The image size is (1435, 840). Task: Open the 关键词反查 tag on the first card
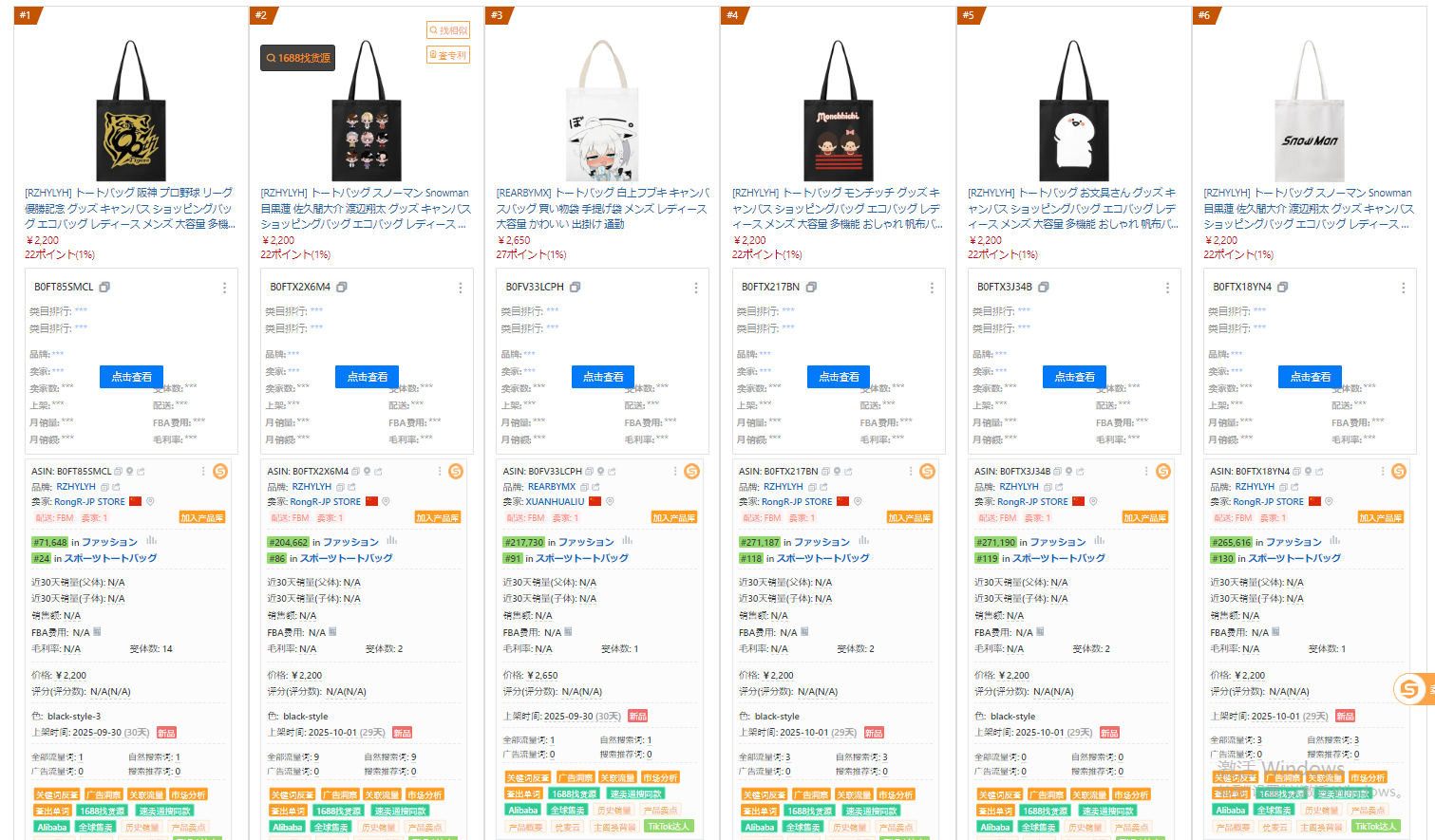point(57,794)
